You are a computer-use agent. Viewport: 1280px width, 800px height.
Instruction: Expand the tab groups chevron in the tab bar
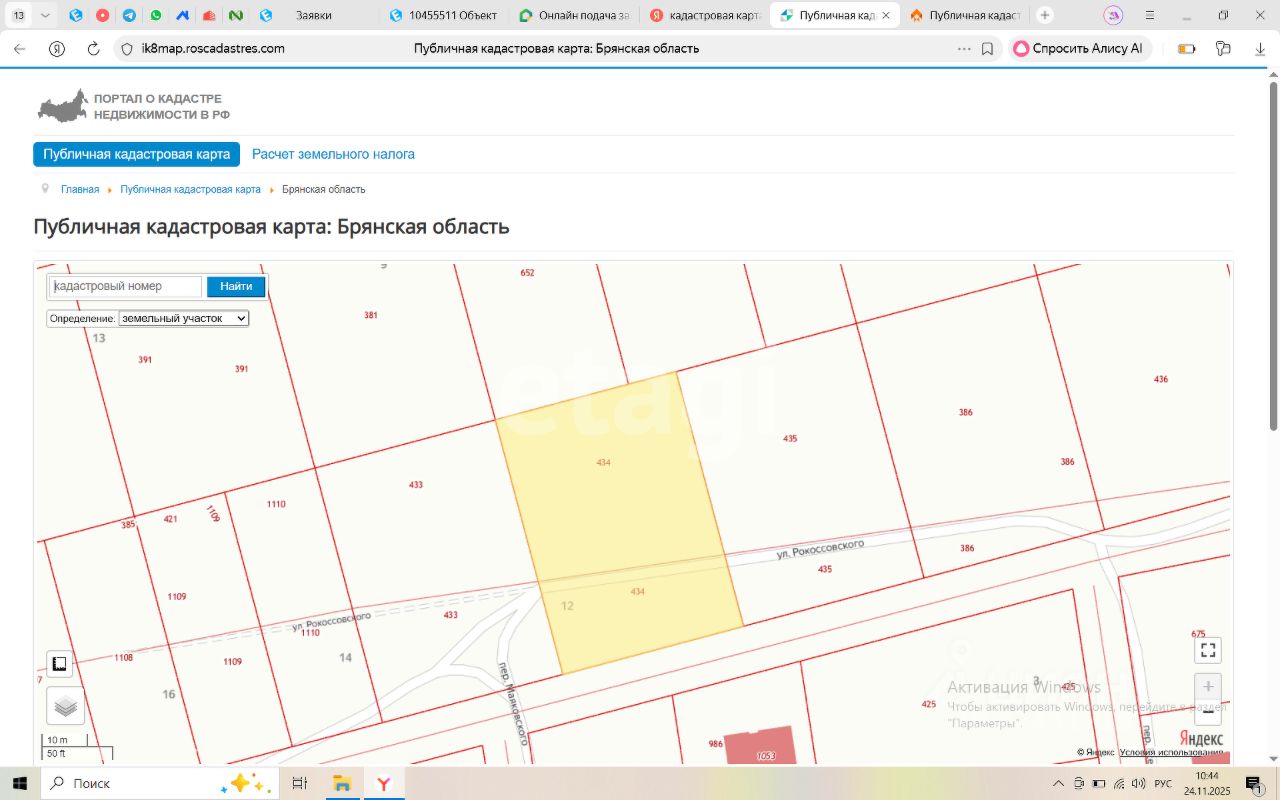tap(45, 15)
